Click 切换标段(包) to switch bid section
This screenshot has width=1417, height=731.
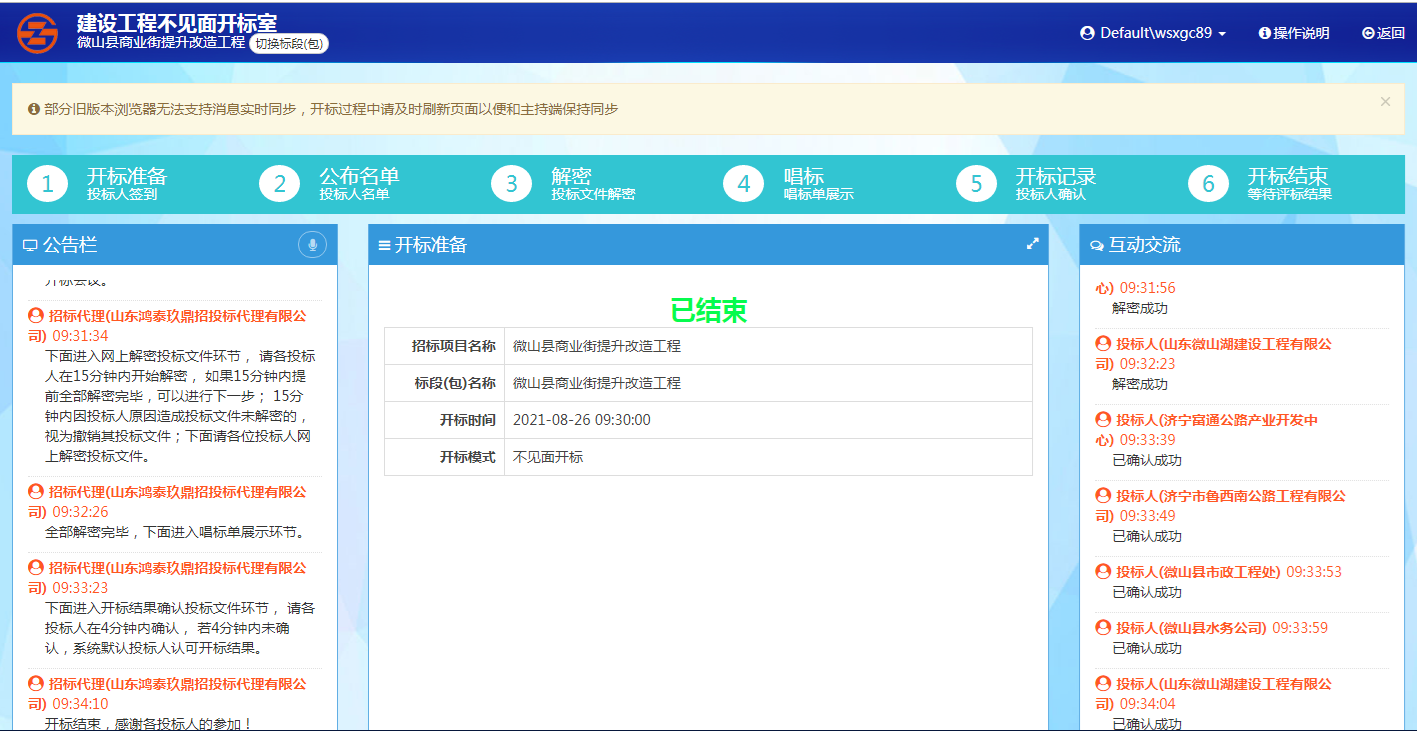[x=289, y=44]
